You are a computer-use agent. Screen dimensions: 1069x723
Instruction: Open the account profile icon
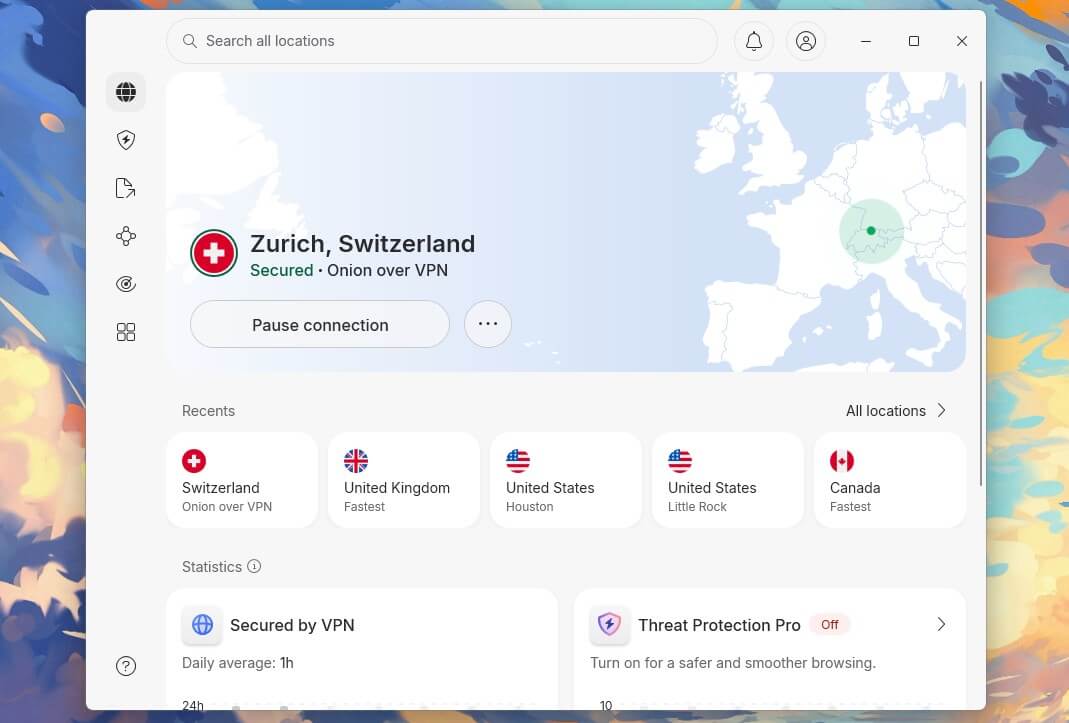pos(805,41)
